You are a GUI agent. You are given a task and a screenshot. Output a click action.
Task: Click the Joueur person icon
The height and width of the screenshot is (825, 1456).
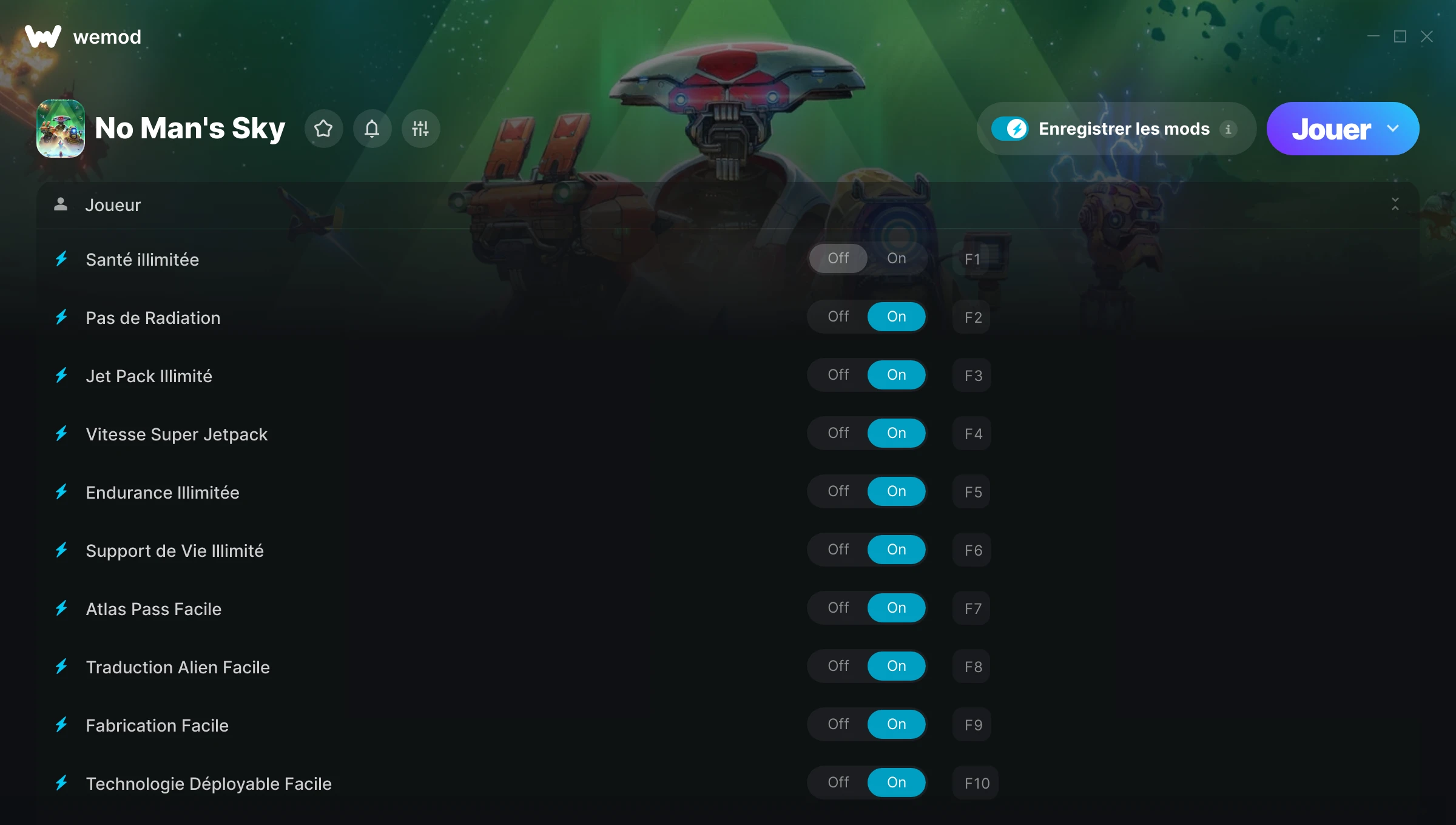tap(61, 204)
